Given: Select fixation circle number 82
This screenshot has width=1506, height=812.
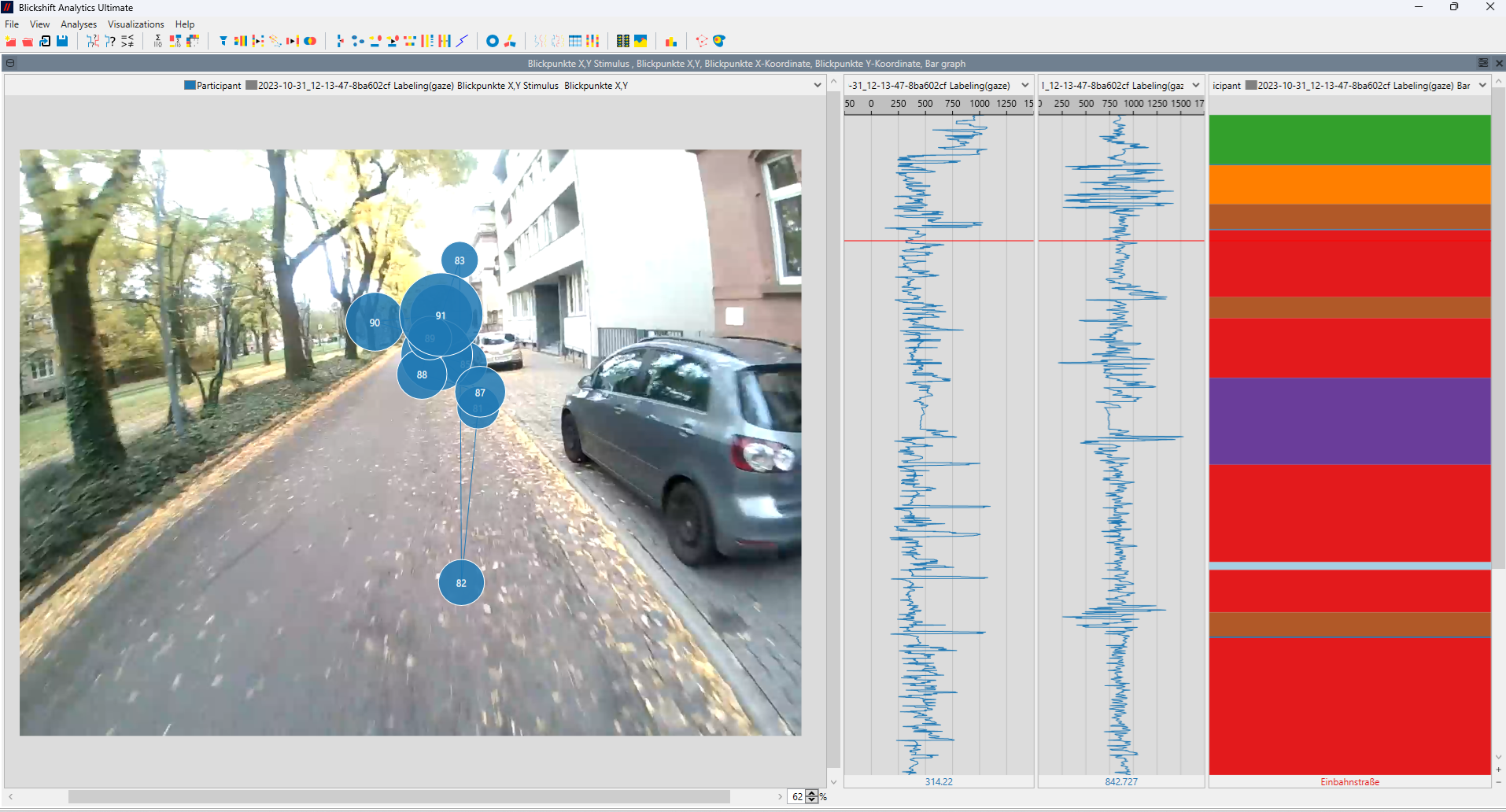Looking at the screenshot, I should click(461, 583).
